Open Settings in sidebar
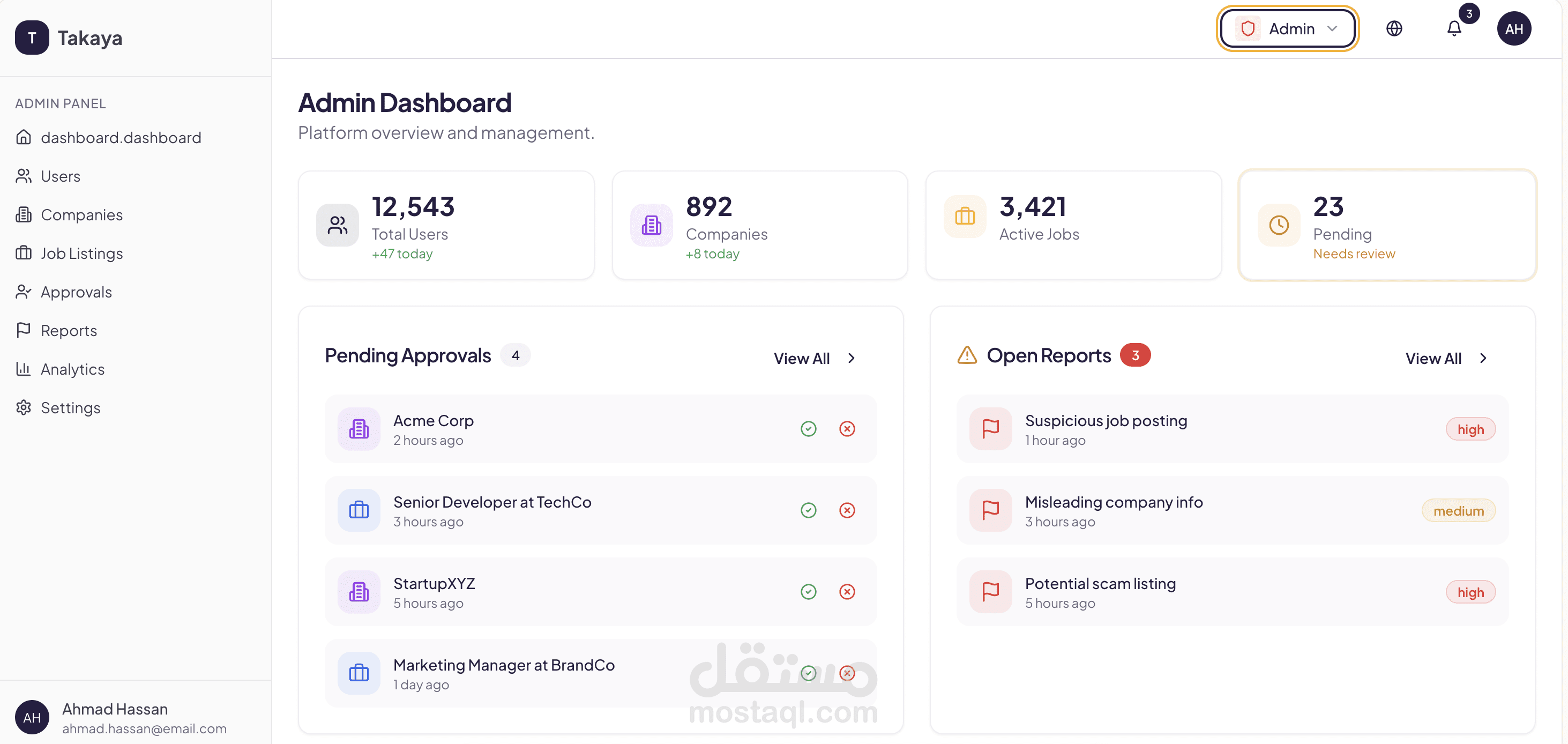 70,407
